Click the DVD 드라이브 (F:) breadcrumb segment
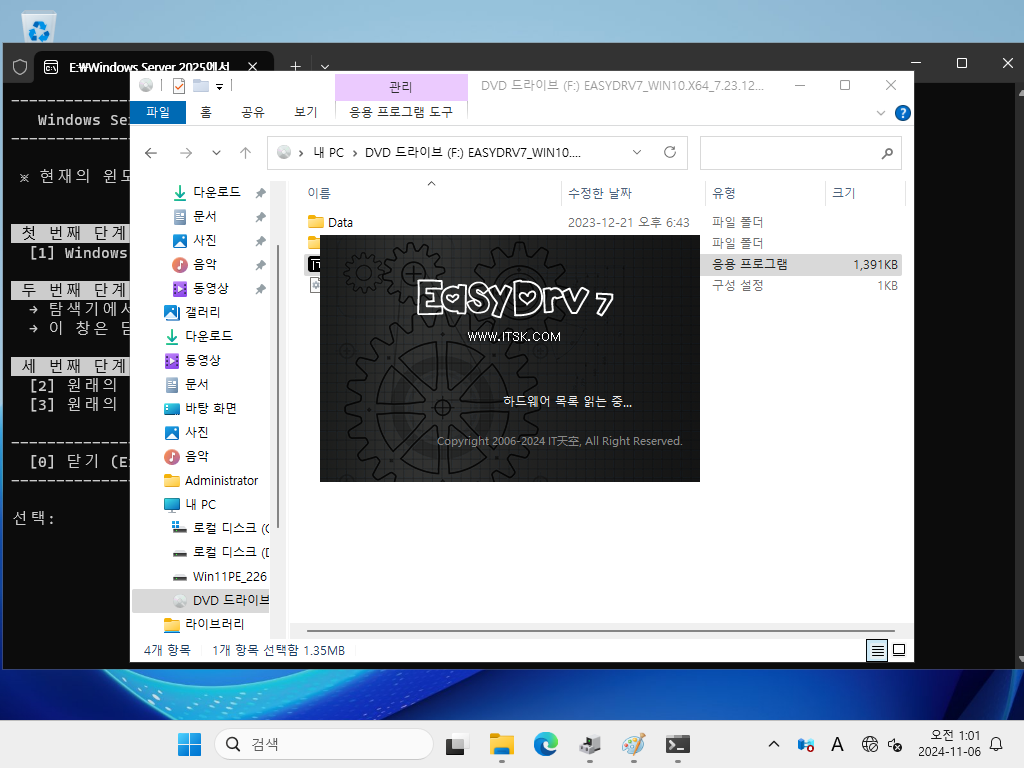Viewport: 1024px width, 768px height. pyautogui.click(x=473, y=153)
